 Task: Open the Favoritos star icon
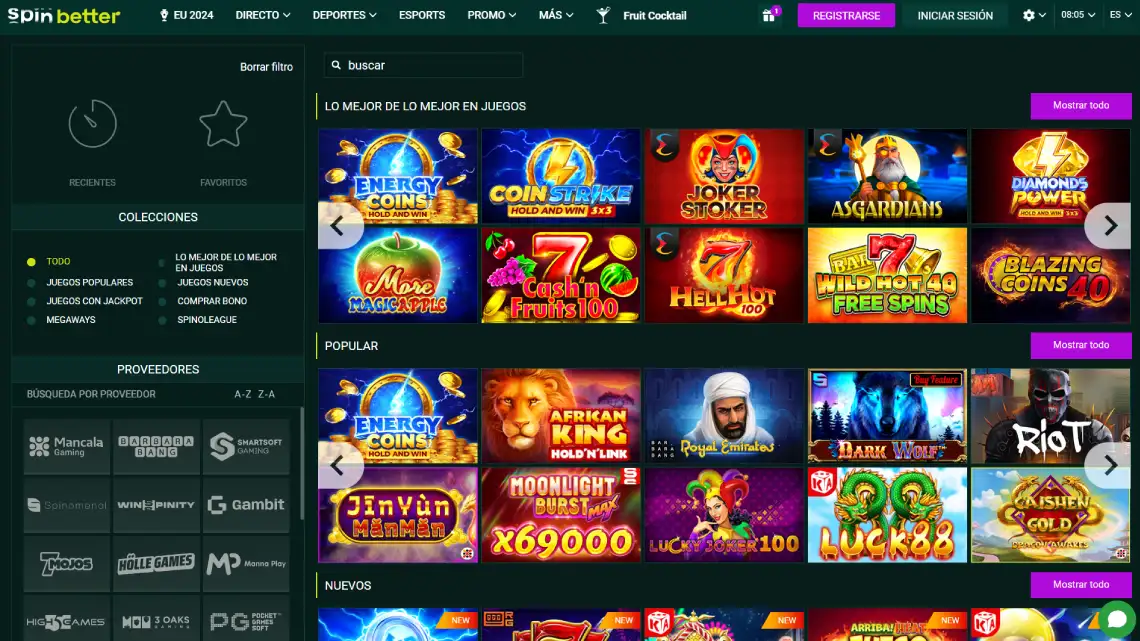222,125
